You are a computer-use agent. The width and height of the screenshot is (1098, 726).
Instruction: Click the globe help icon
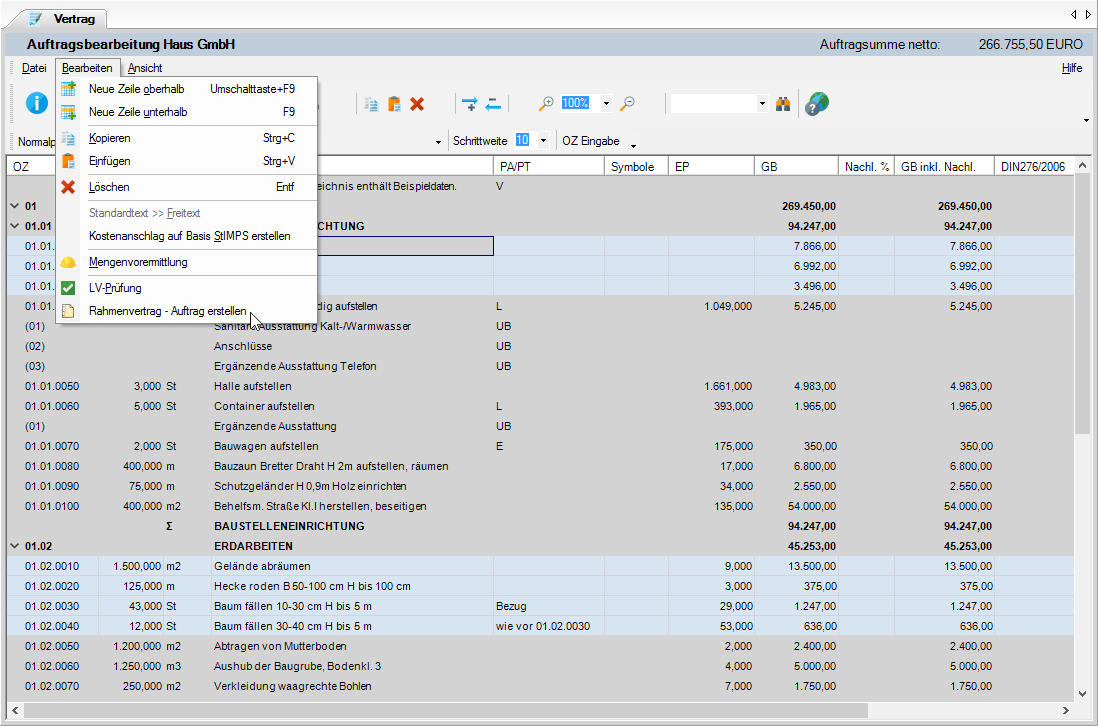(816, 104)
